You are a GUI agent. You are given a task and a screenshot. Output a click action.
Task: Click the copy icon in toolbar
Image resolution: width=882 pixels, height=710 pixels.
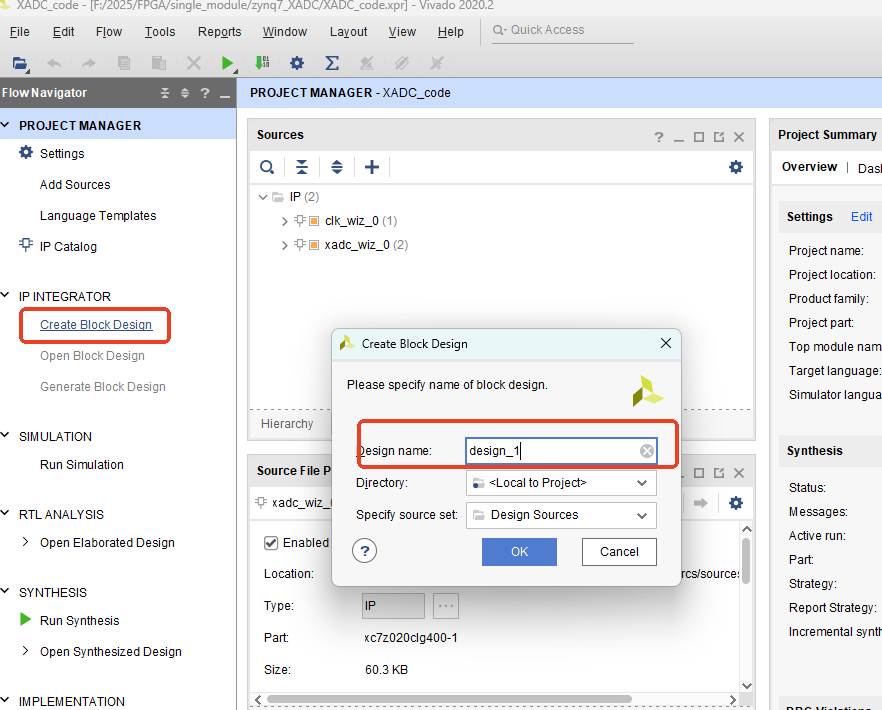pos(124,63)
